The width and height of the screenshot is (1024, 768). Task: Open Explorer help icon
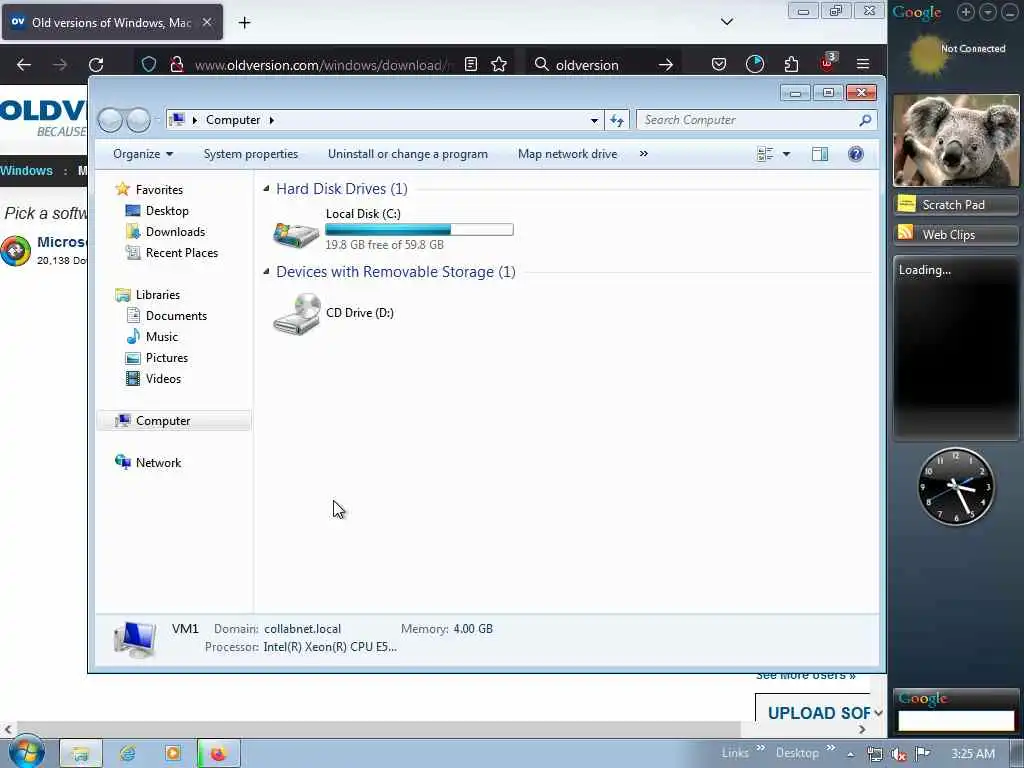tap(856, 154)
